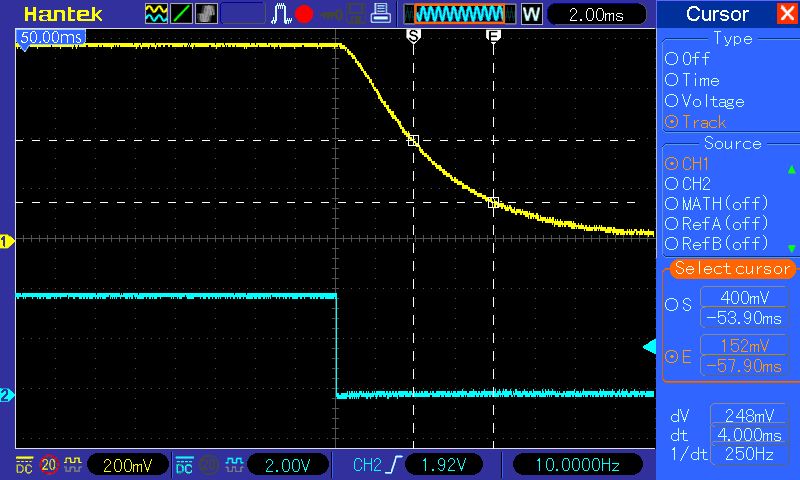This screenshot has height=480, width=800.
Task: Click S cursor -53.90ms time value
Action: [744, 318]
